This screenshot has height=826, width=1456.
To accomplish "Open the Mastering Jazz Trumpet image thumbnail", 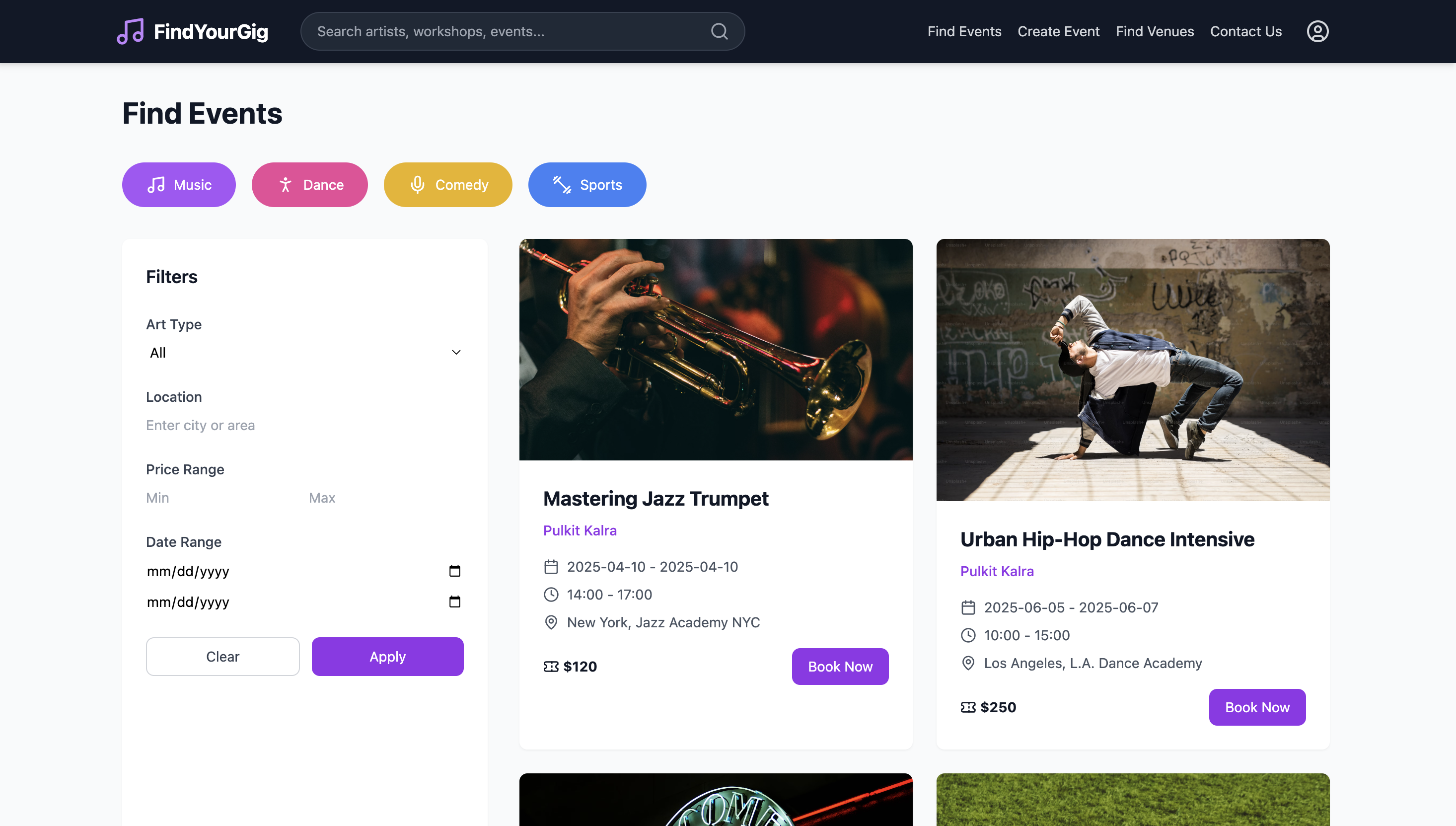I will (x=715, y=350).
